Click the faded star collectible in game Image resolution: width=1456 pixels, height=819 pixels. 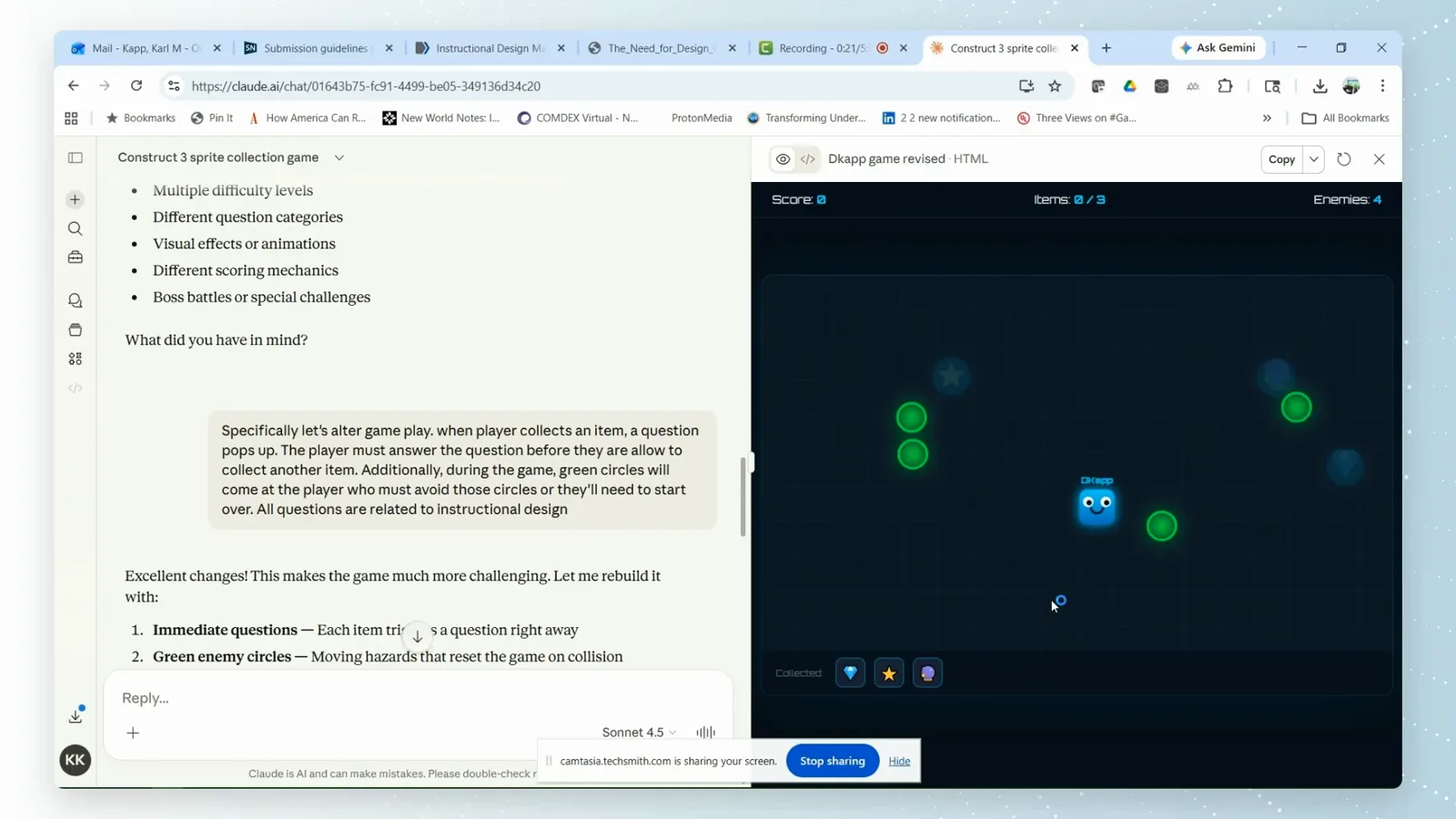click(951, 375)
